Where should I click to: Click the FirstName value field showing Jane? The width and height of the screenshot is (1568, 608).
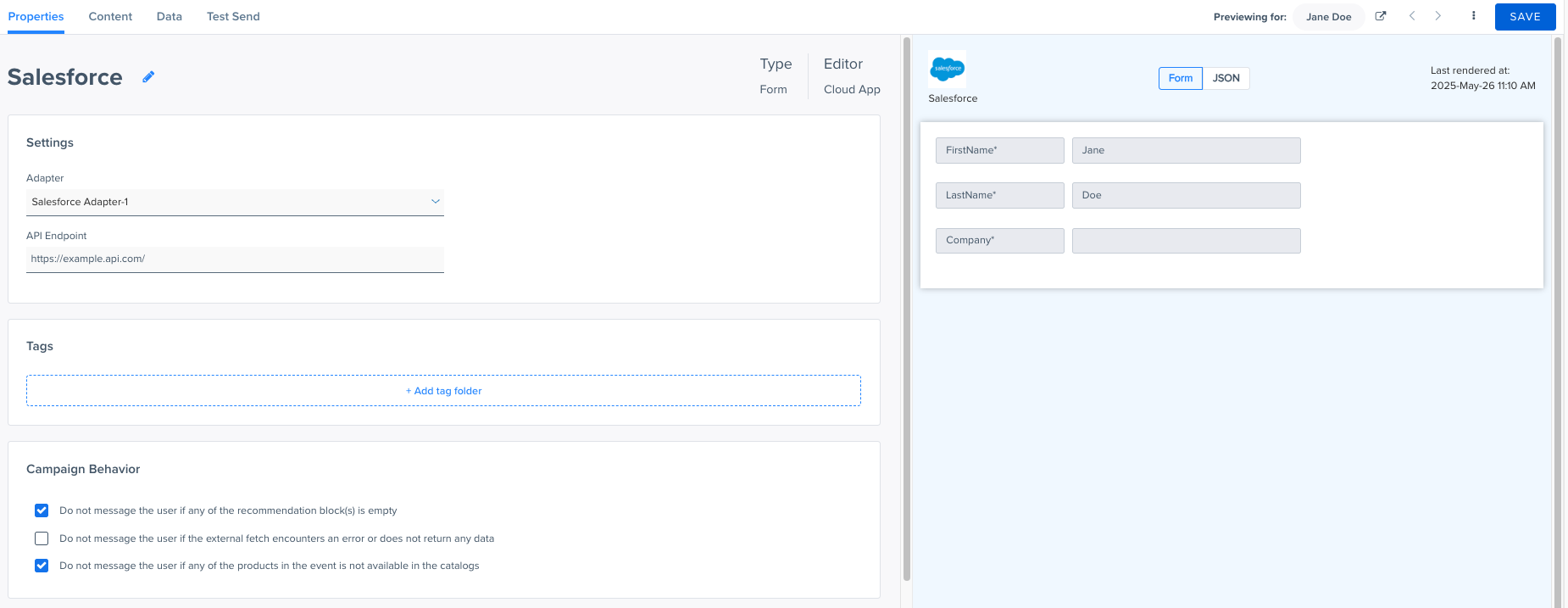tap(1186, 150)
